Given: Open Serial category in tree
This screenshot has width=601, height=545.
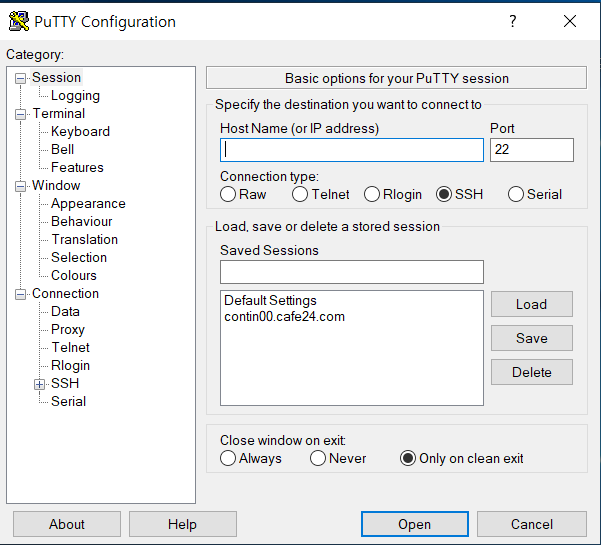Looking at the screenshot, I should coord(68,402).
